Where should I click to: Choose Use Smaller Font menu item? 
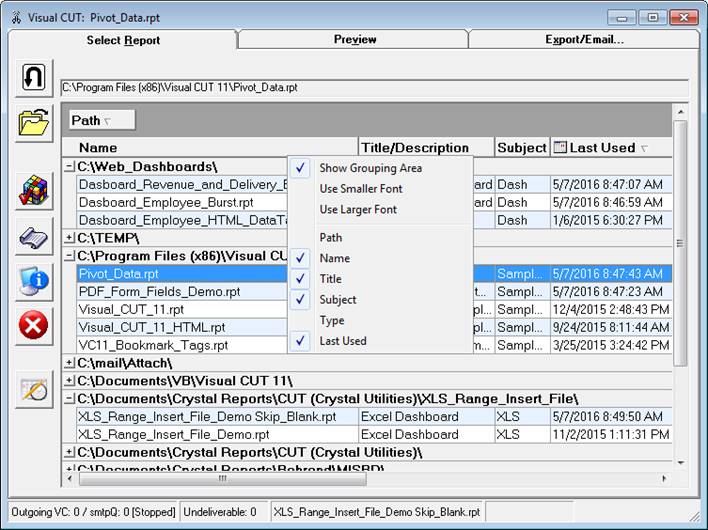[380, 189]
